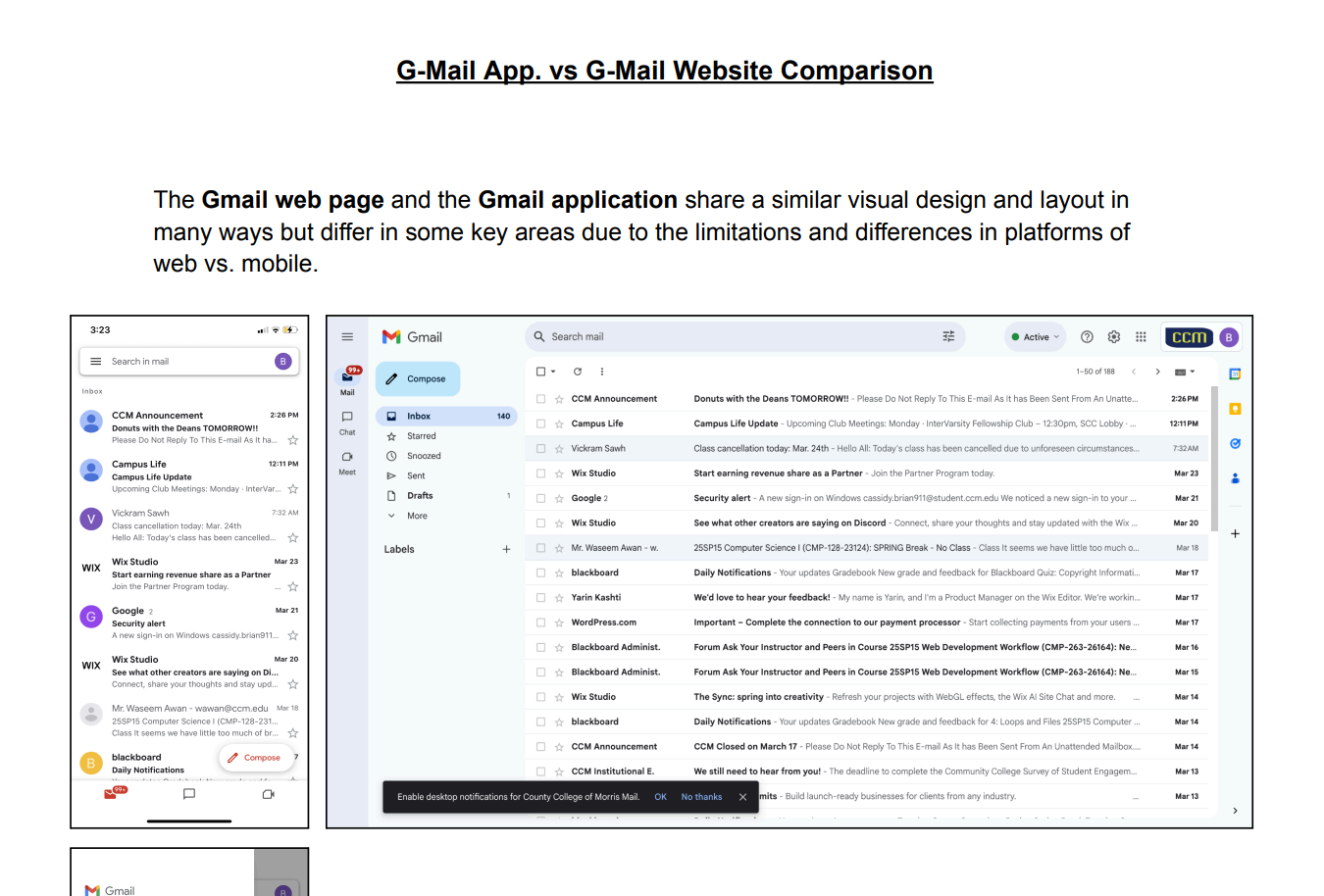This screenshot has height=896, width=1324.
Task: Star the WordPress.com email
Action: (x=559, y=622)
